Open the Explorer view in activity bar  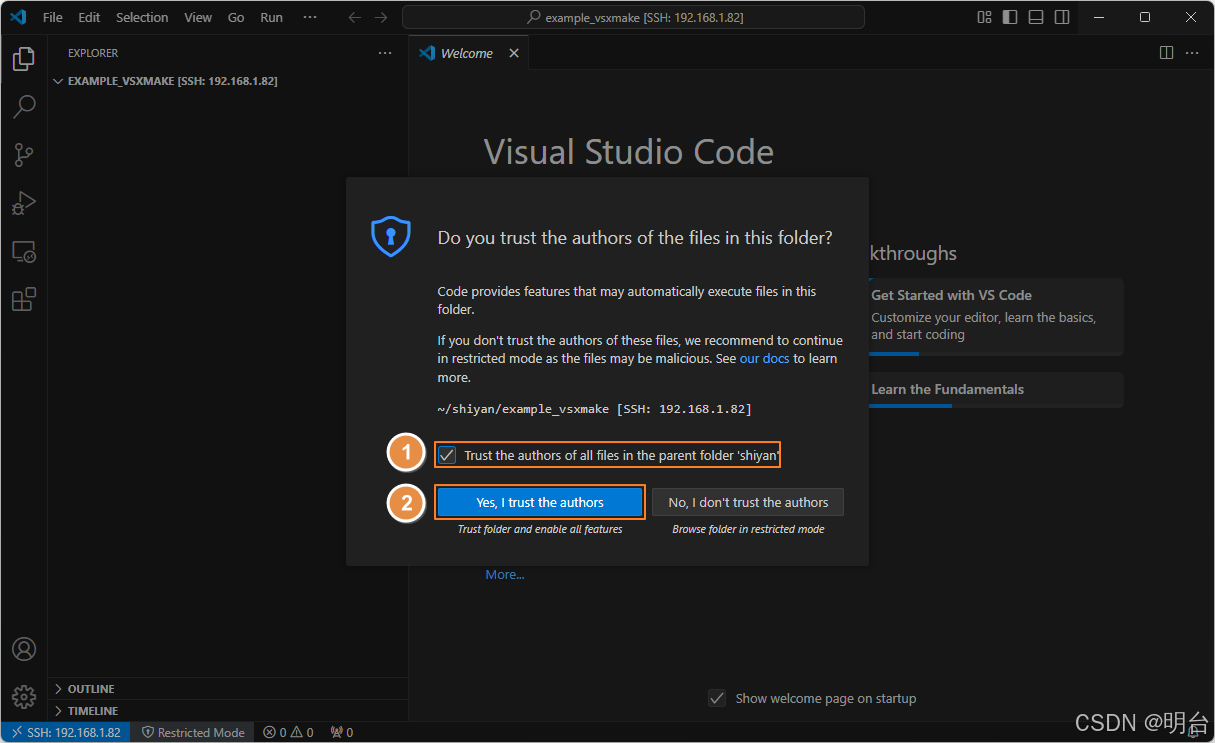coord(24,60)
